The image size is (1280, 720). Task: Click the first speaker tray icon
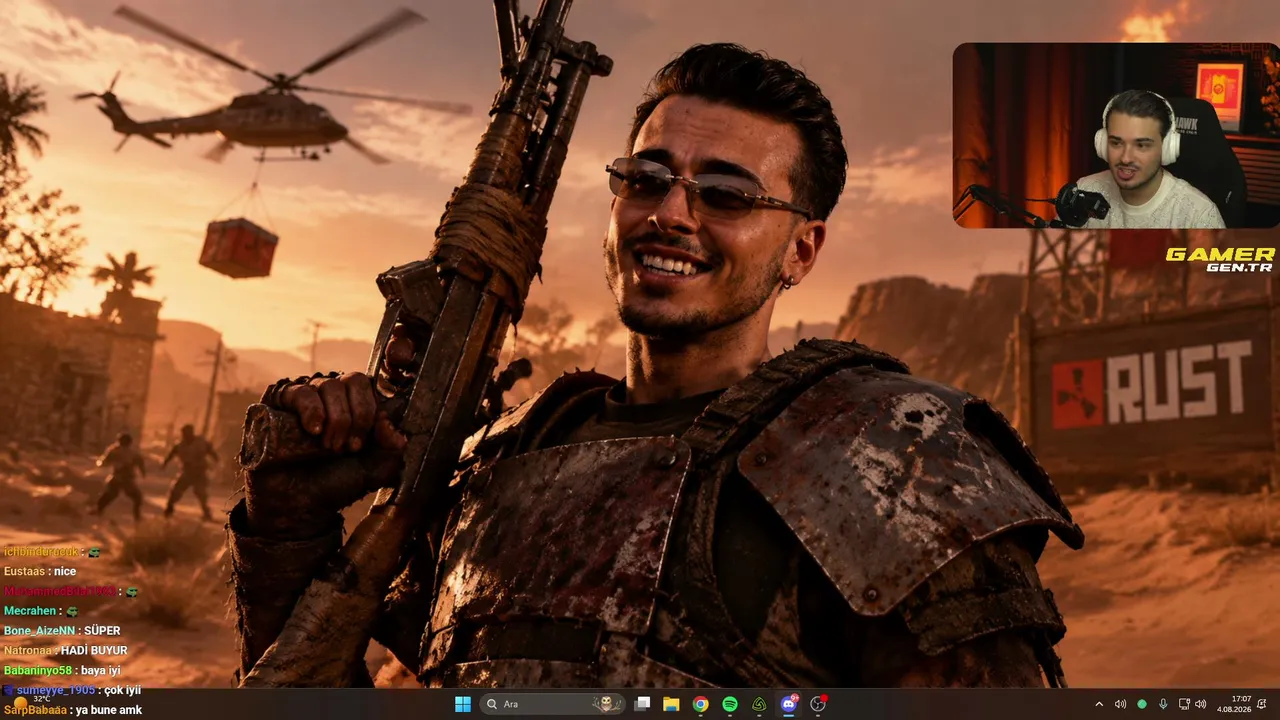[x=1120, y=704]
